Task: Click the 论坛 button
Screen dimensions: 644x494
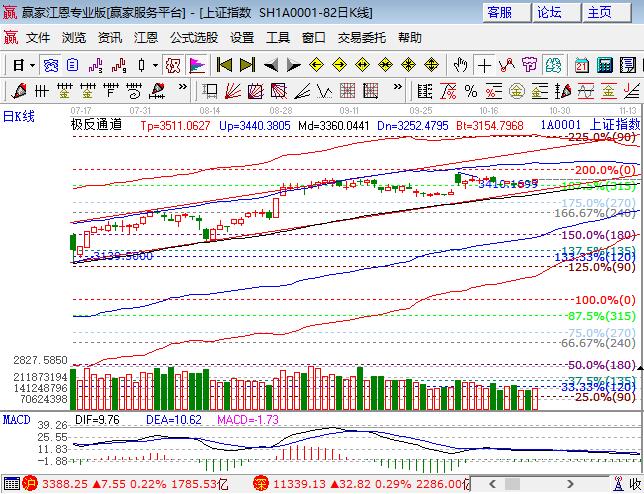Action: [549, 12]
